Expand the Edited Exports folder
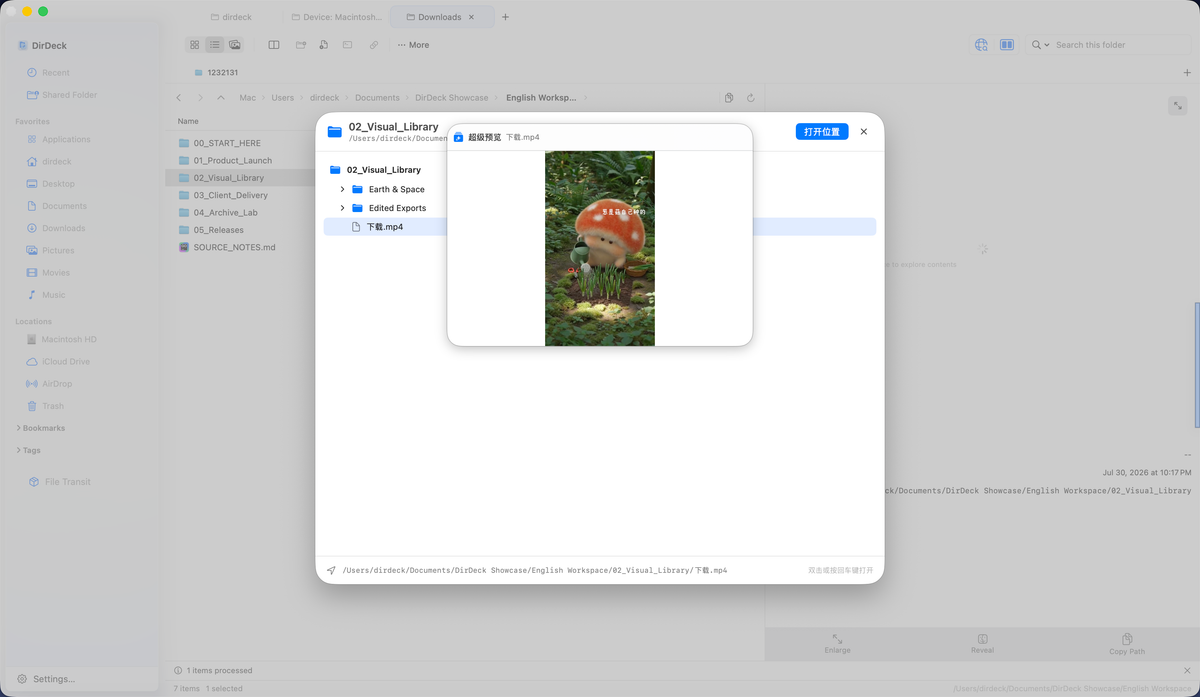The image size is (1200, 697). (342, 208)
